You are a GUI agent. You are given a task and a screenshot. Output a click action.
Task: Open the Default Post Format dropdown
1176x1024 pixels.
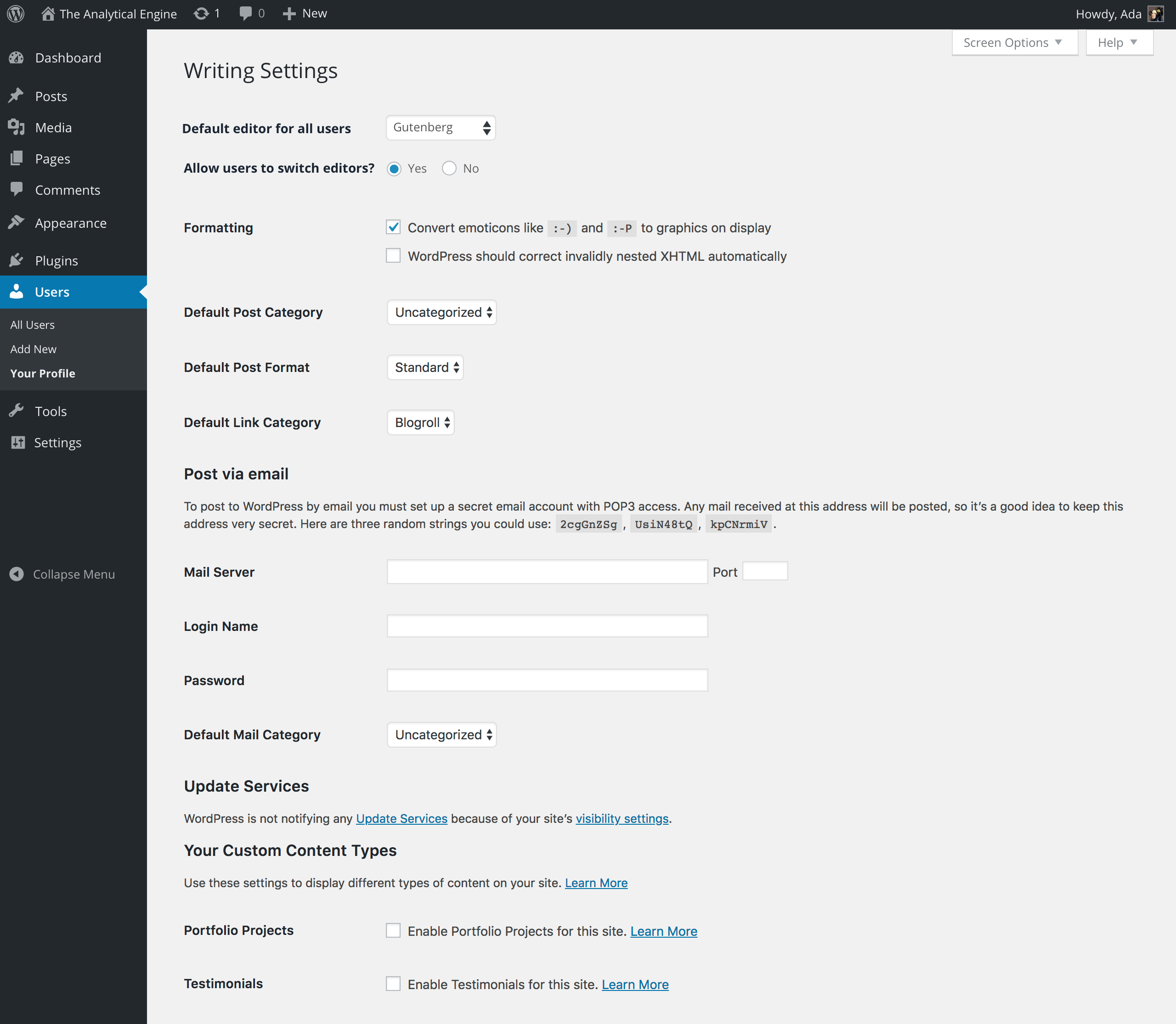tap(424, 367)
